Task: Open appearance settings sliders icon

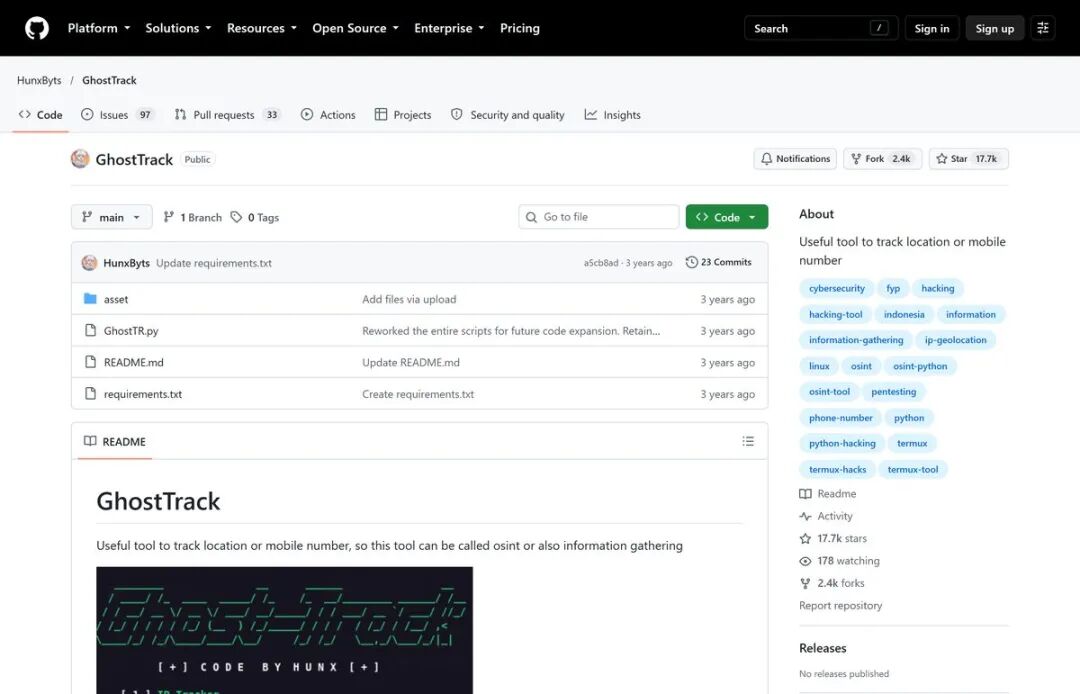Action: [x=1043, y=28]
